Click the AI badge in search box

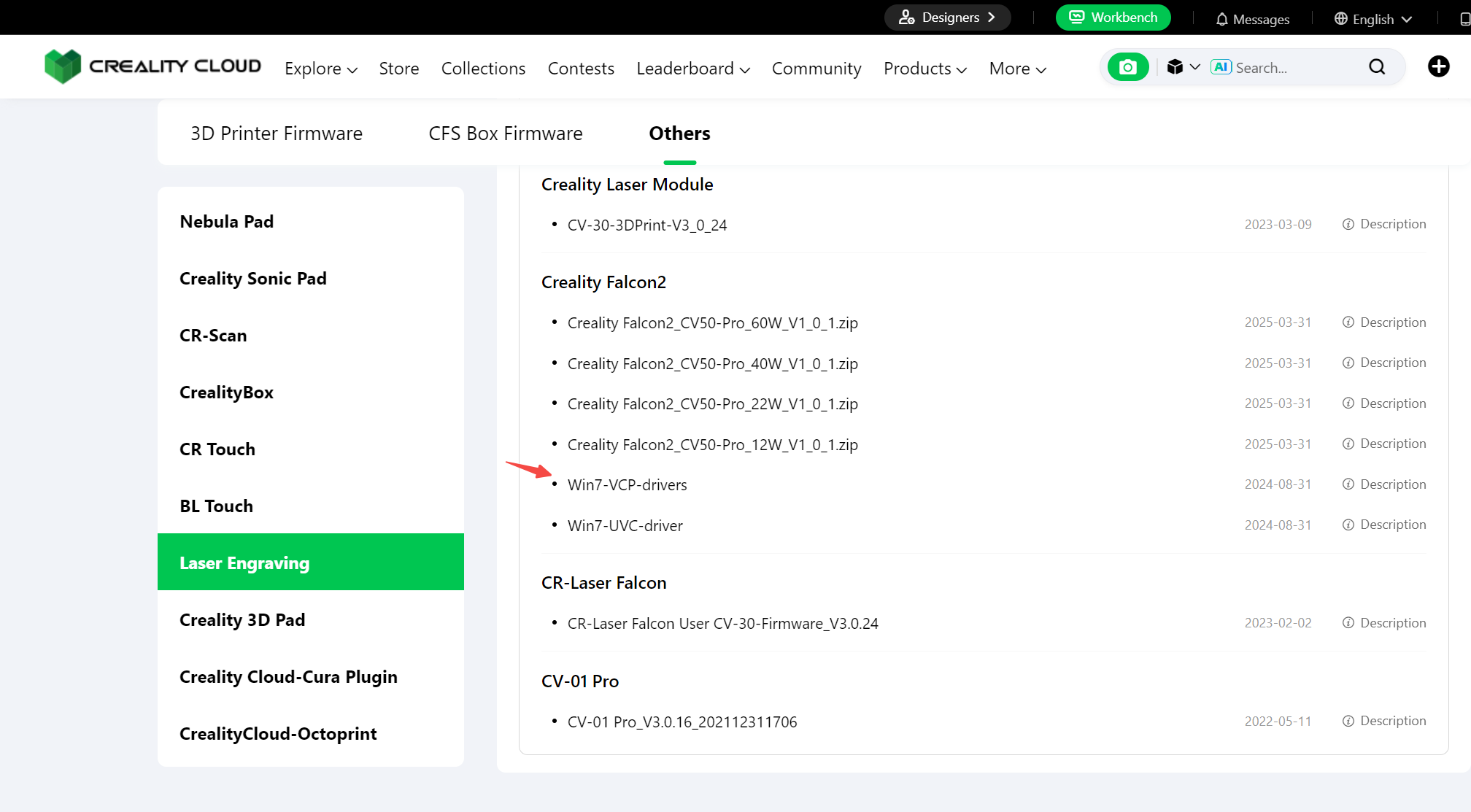click(x=1221, y=67)
